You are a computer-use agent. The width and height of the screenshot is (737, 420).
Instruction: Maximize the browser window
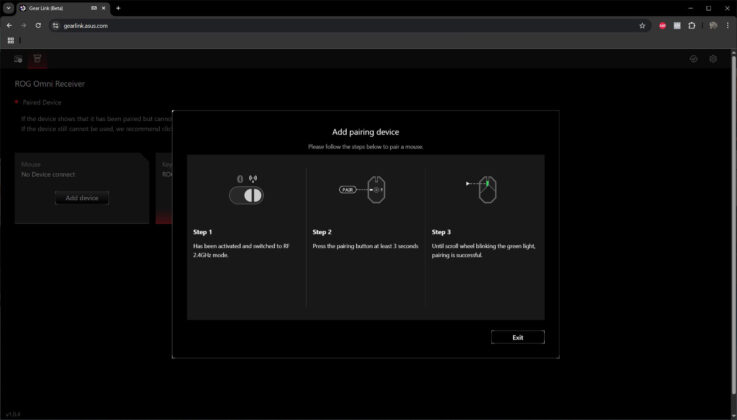coord(708,8)
